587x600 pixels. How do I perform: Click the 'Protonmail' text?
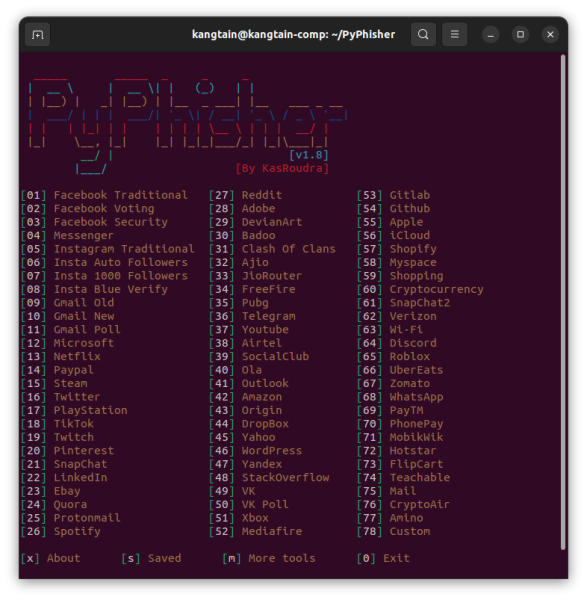(87, 518)
